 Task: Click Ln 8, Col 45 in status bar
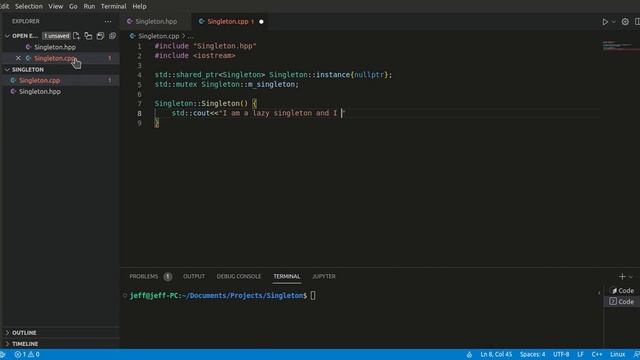[x=496, y=354]
